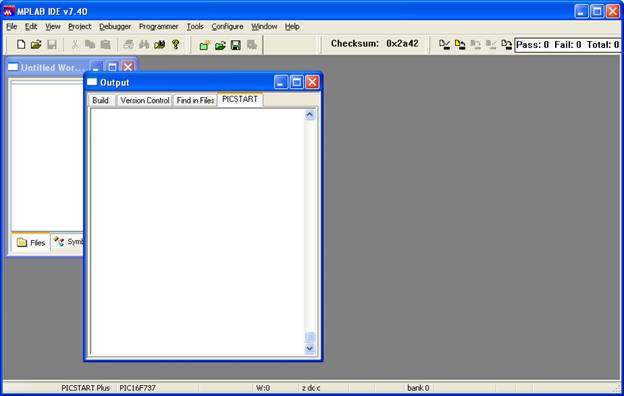Screen dimensions: 624x396
Task: Click the Pass Fail Total counter field
Action: [x=567, y=45]
